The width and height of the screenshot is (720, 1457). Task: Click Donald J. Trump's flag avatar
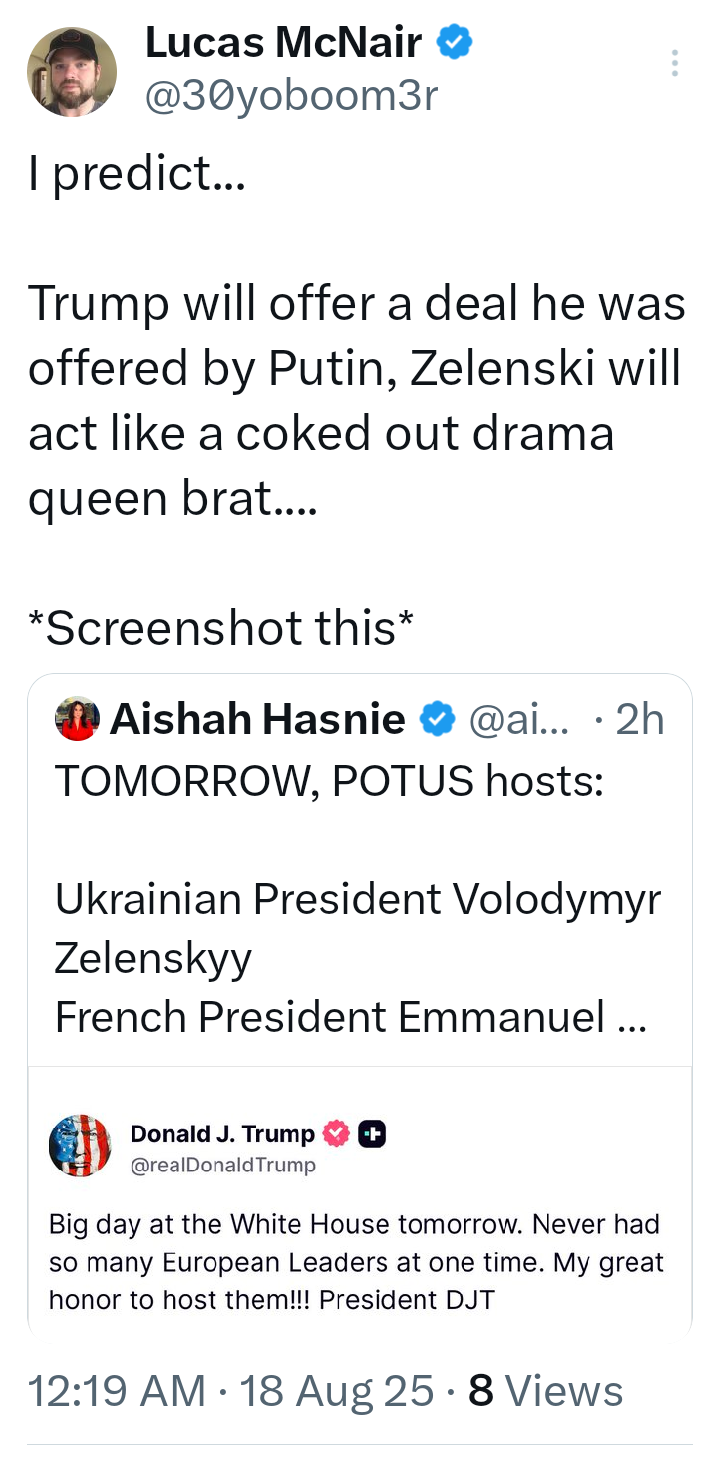pos(81,1145)
